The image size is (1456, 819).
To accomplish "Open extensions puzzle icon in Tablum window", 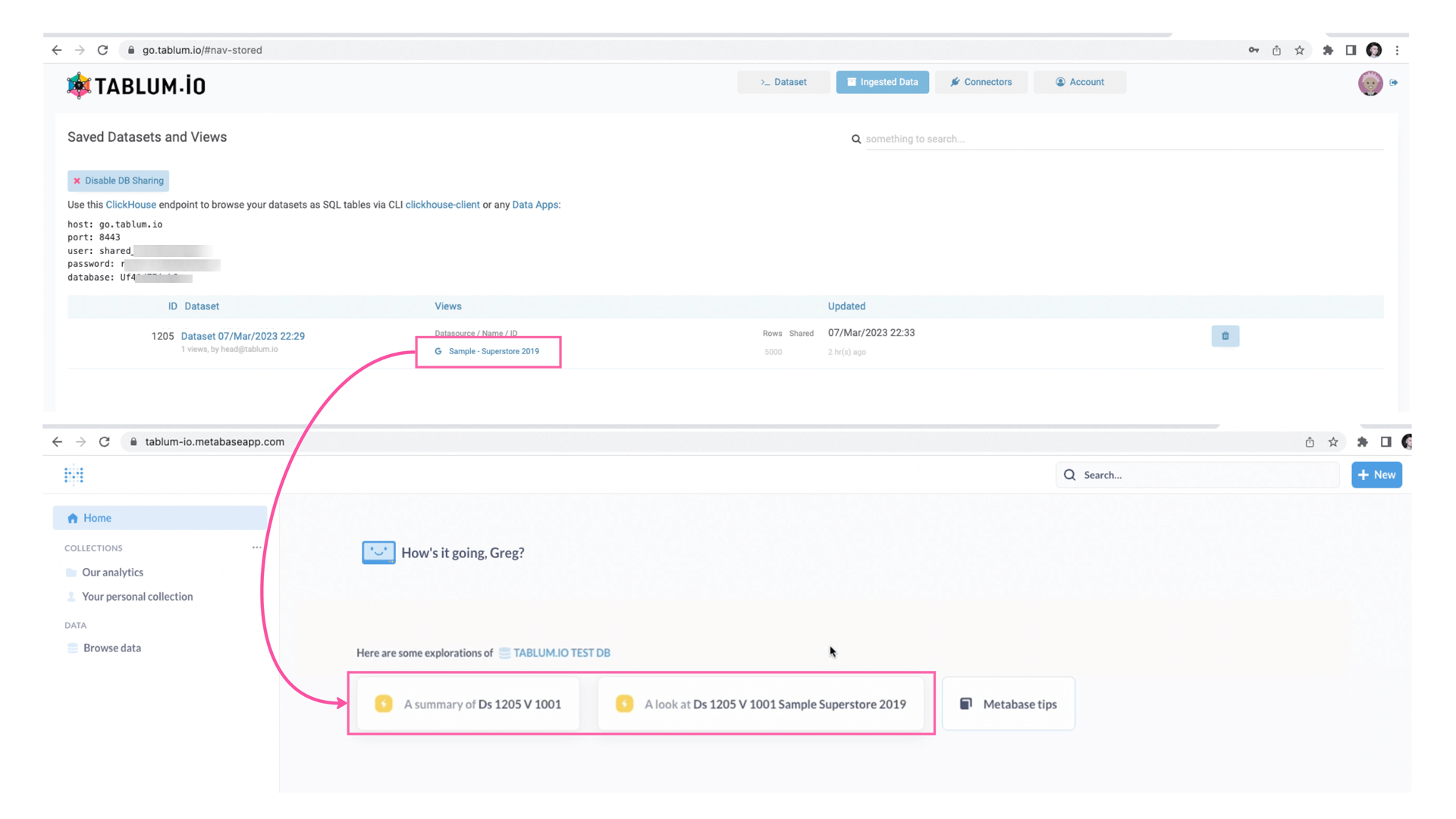I will pyautogui.click(x=1328, y=50).
